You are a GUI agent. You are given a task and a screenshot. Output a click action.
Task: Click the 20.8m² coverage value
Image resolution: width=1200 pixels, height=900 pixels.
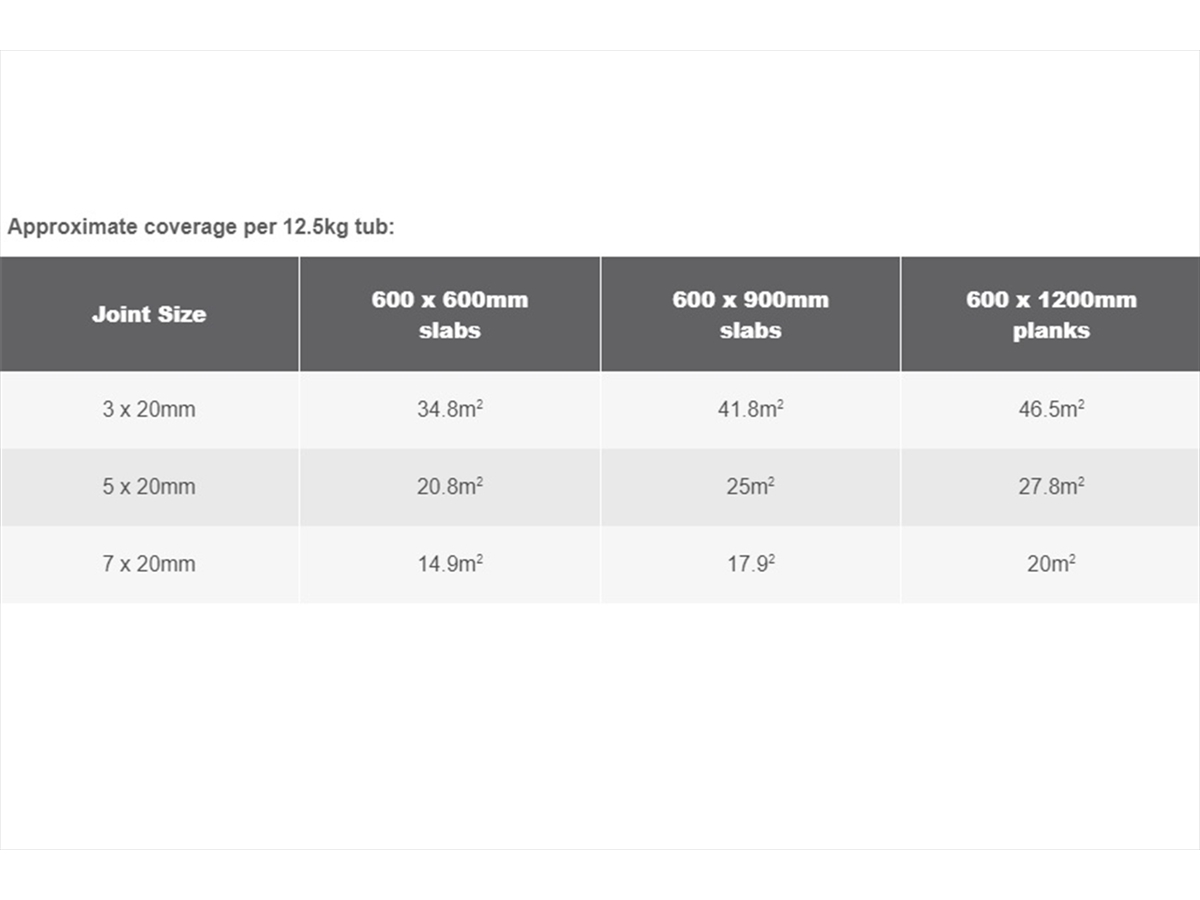pos(450,487)
